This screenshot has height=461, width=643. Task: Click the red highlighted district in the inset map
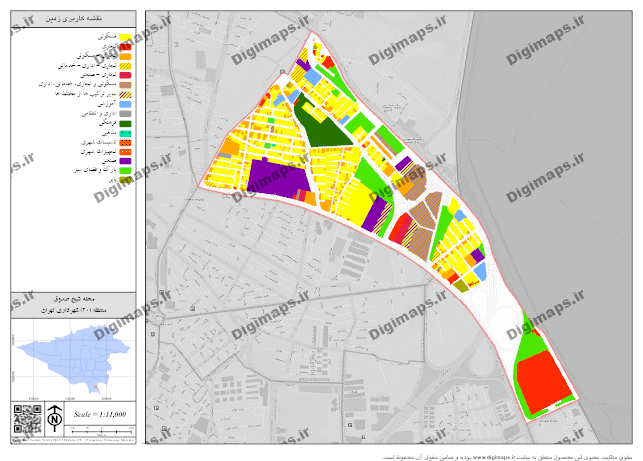click(97, 388)
